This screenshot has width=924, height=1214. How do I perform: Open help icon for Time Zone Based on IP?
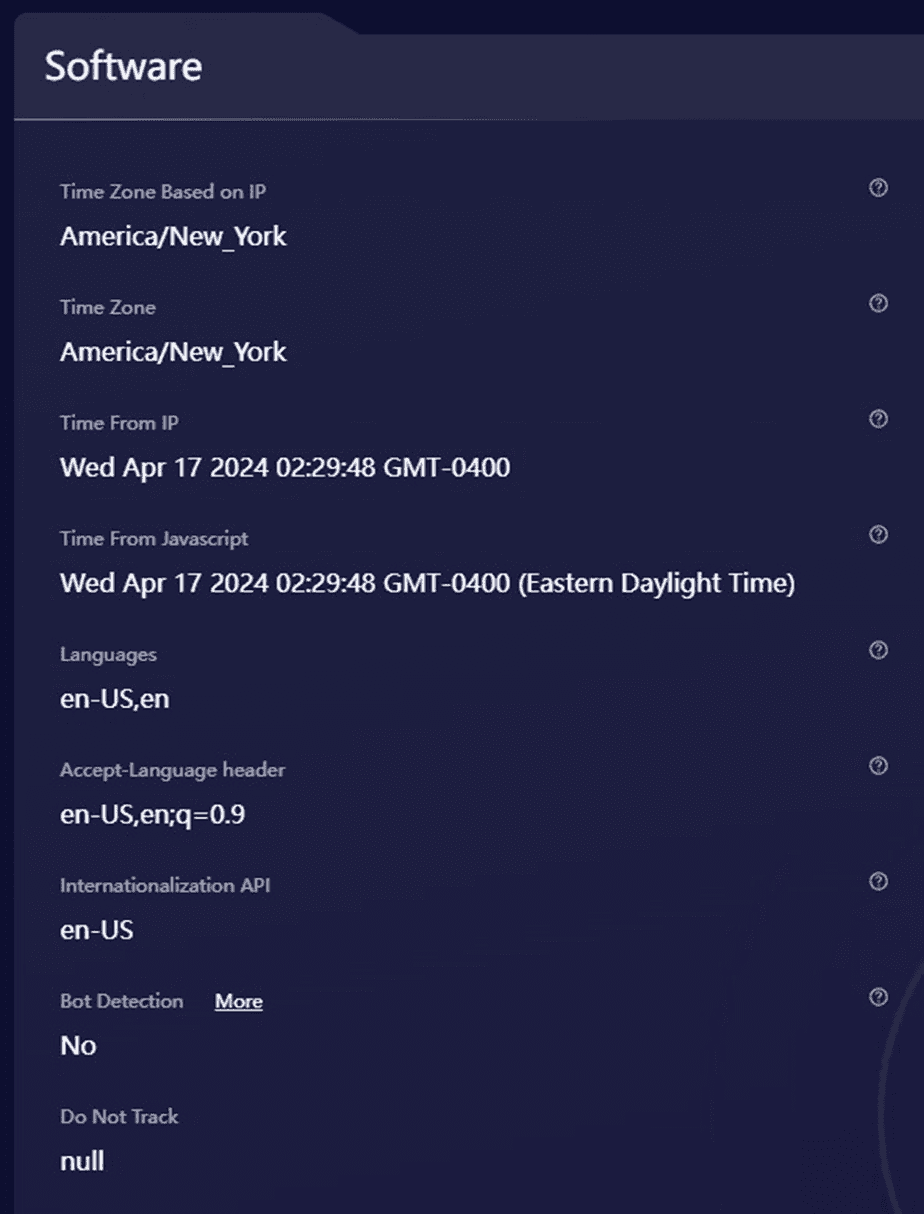tap(878, 188)
